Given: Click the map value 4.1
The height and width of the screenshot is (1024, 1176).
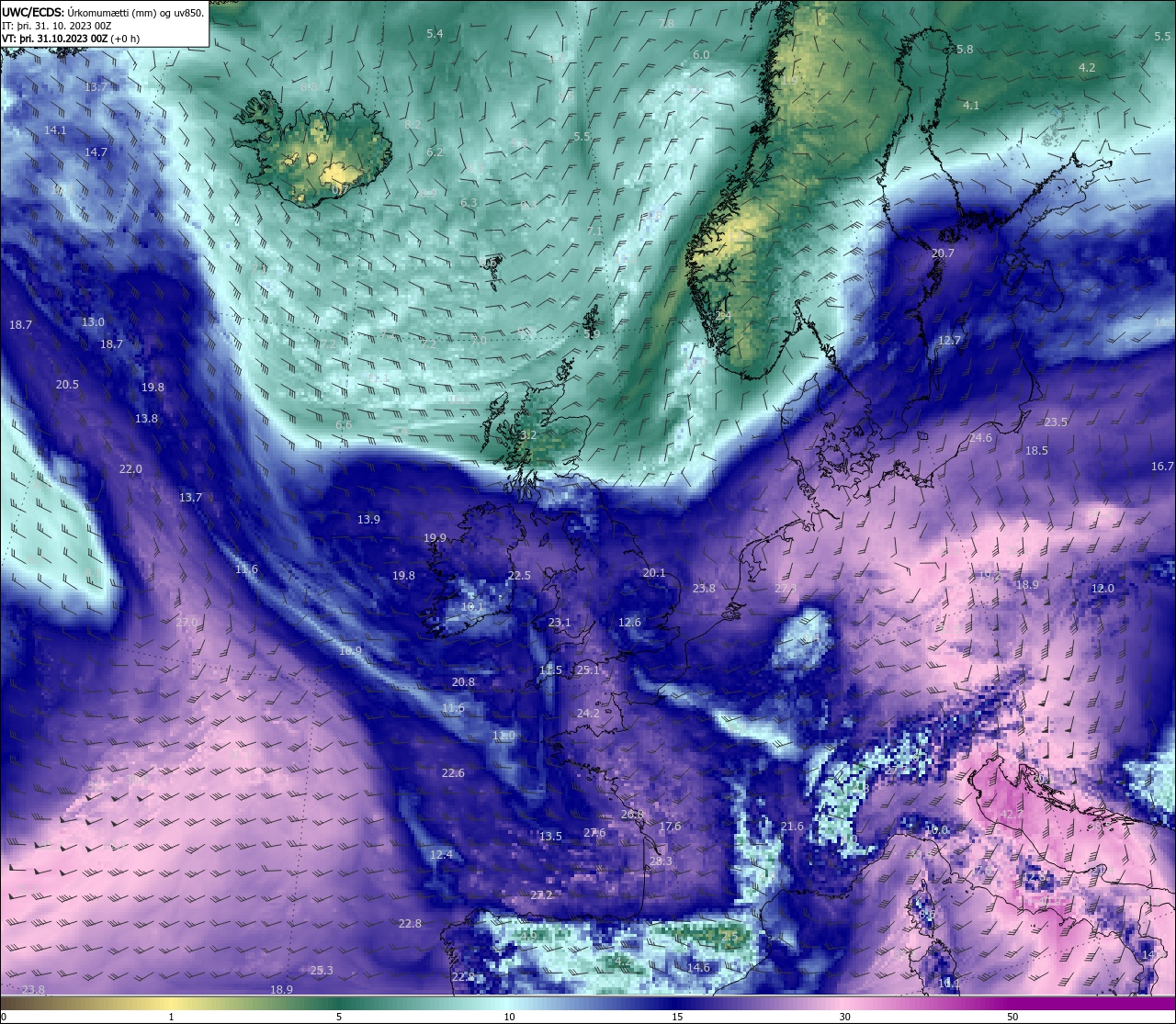Looking at the screenshot, I should click(x=971, y=106).
